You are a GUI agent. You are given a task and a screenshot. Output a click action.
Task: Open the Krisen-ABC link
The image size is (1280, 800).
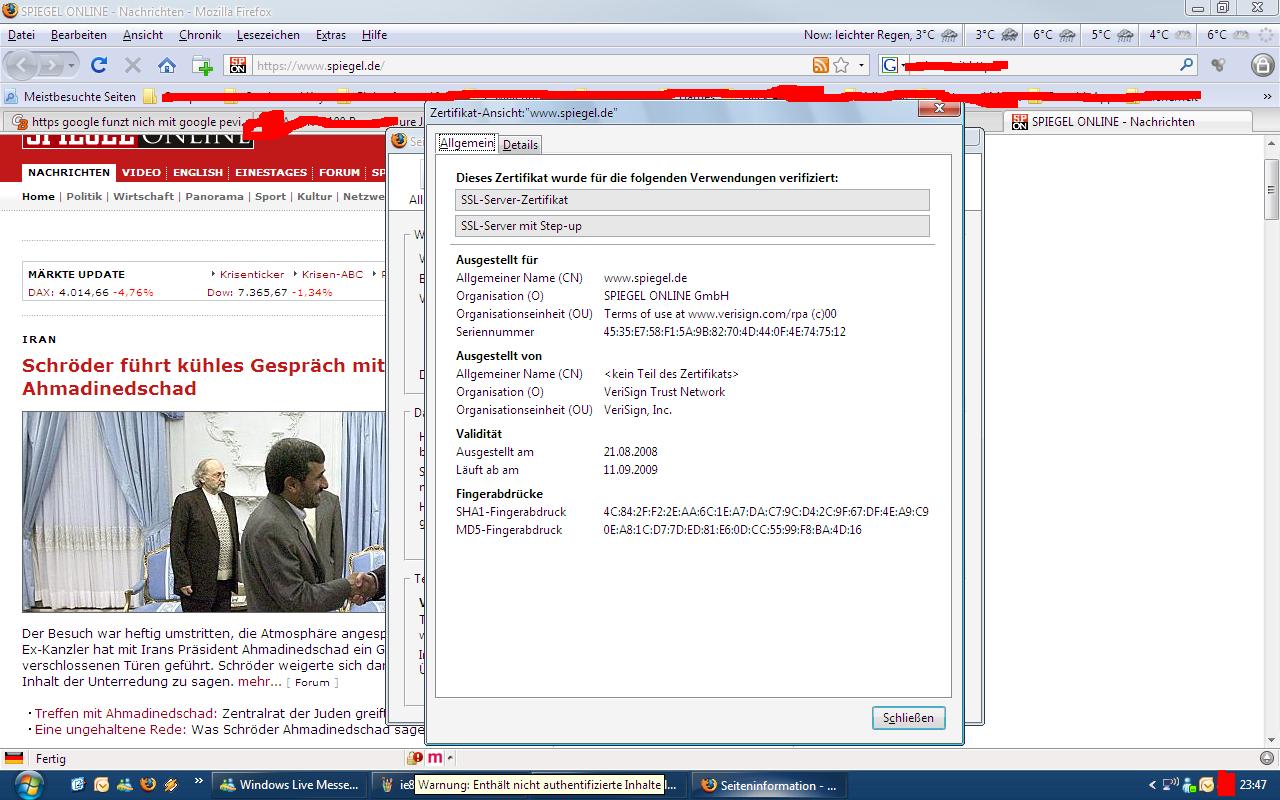(333, 274)
